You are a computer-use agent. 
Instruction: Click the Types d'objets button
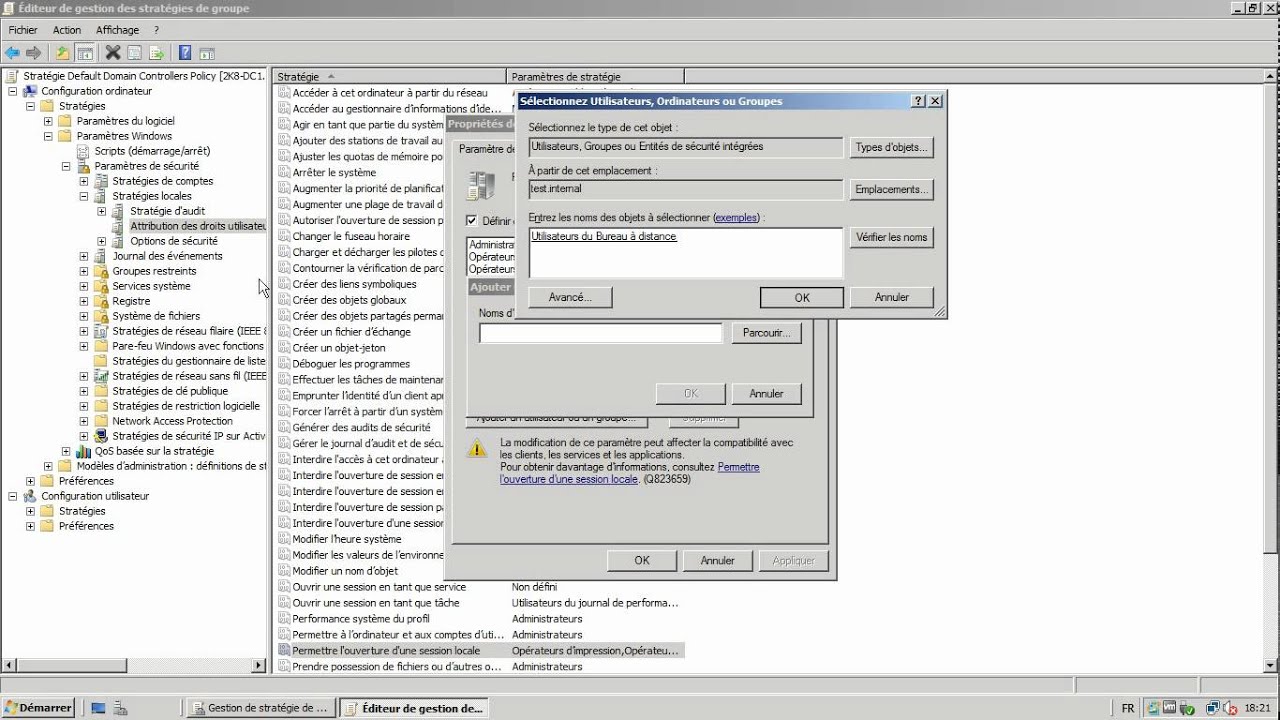(892, 147)
